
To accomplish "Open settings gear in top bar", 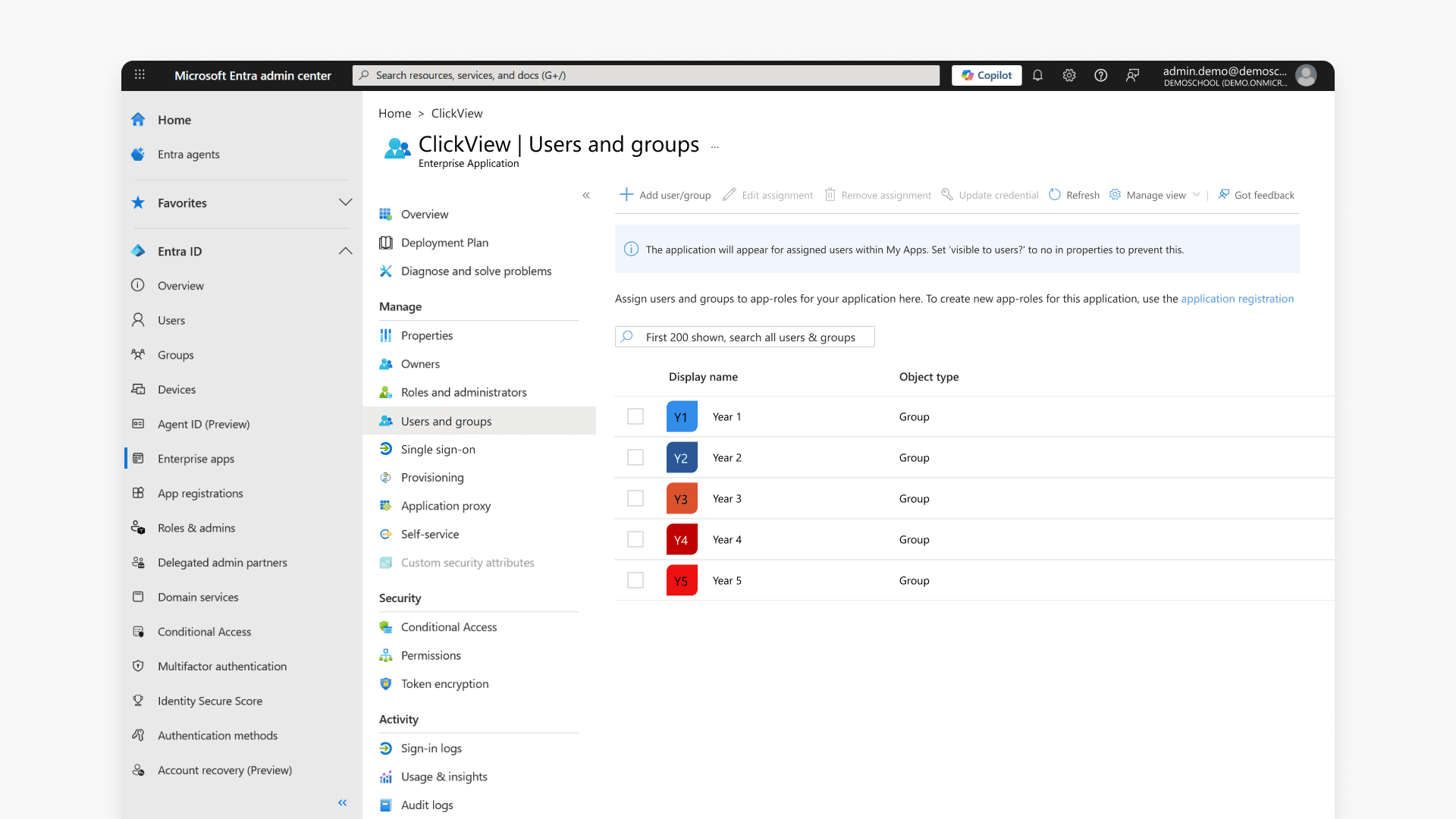I will (1069, 75).
